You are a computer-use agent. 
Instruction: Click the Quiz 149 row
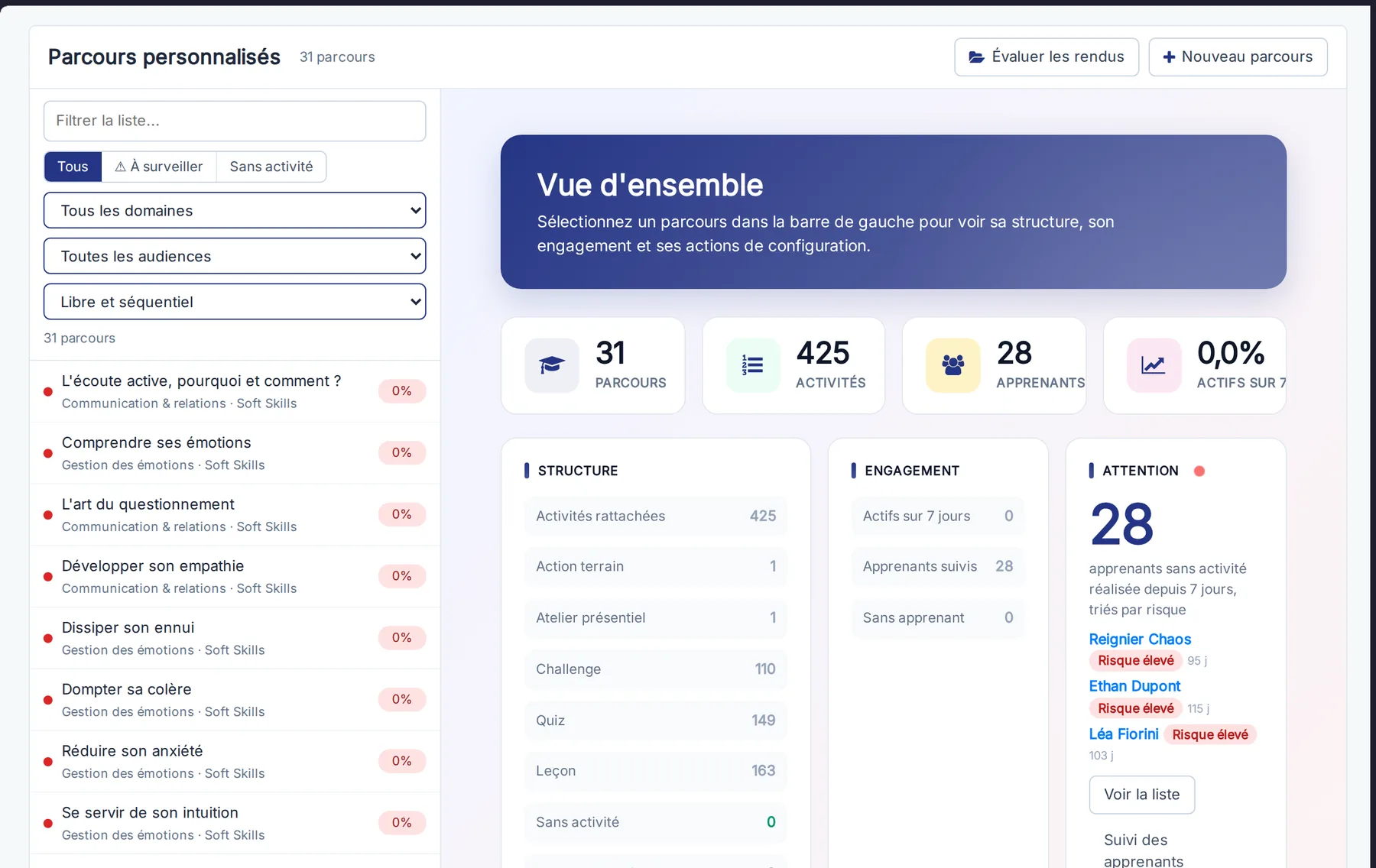(656, 720)
